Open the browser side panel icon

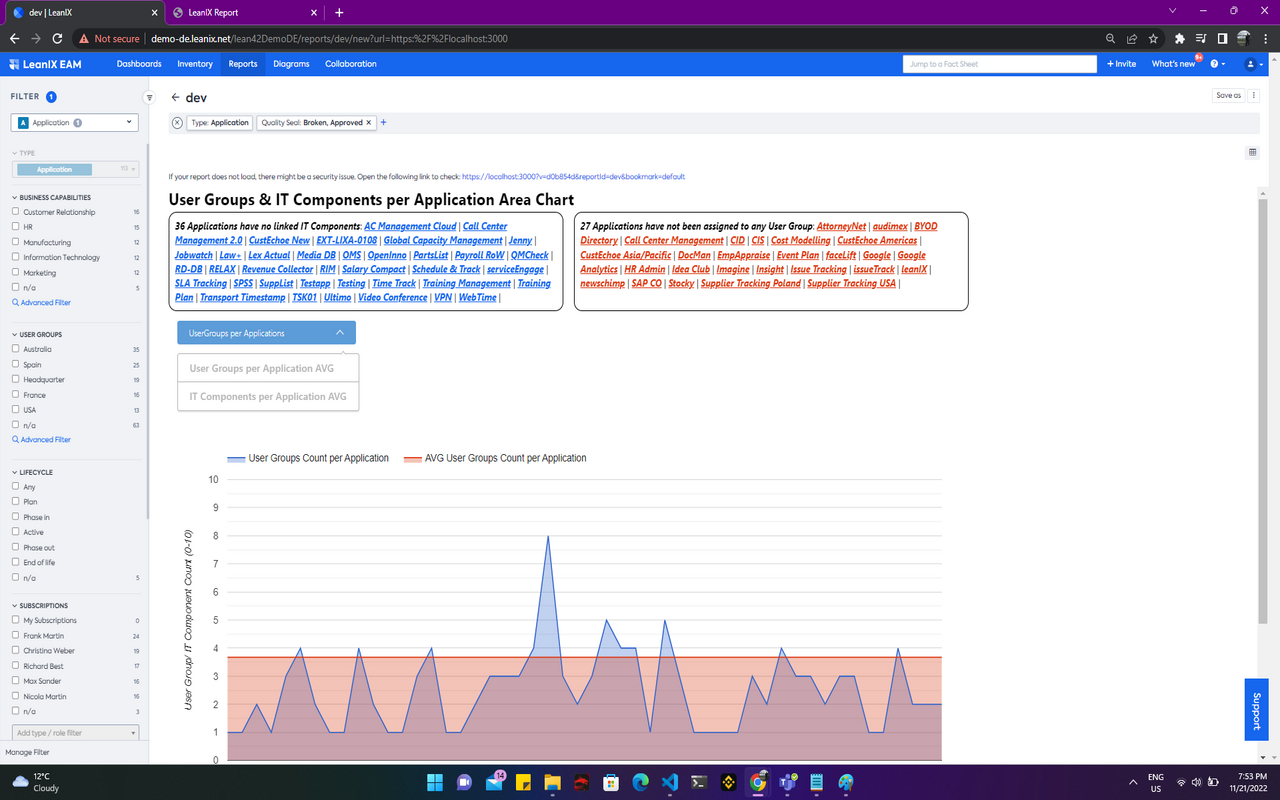(1222, 39)
